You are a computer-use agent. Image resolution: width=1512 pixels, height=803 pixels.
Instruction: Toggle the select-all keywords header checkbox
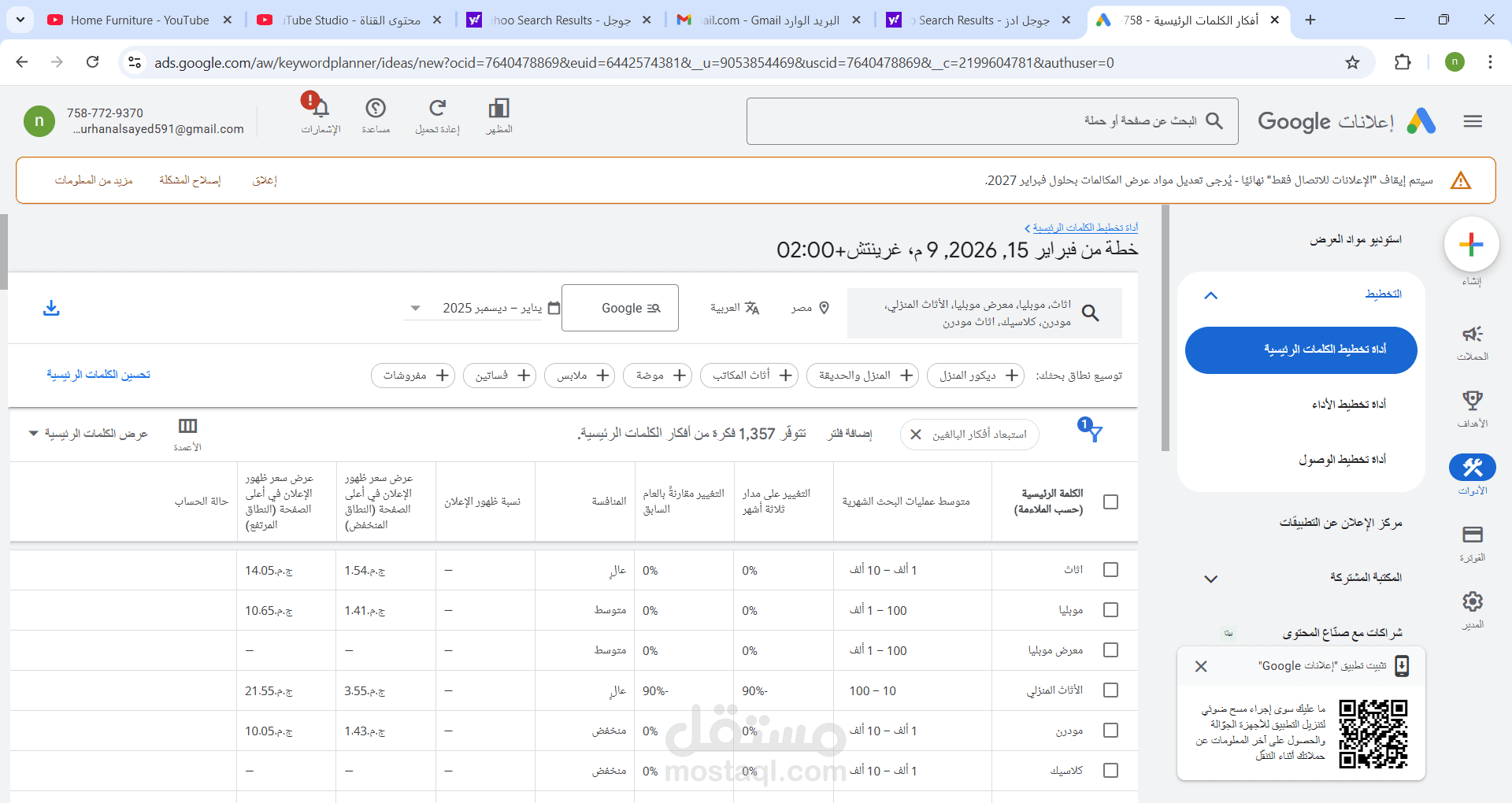pyautogui.click(x=1110, y=501)
